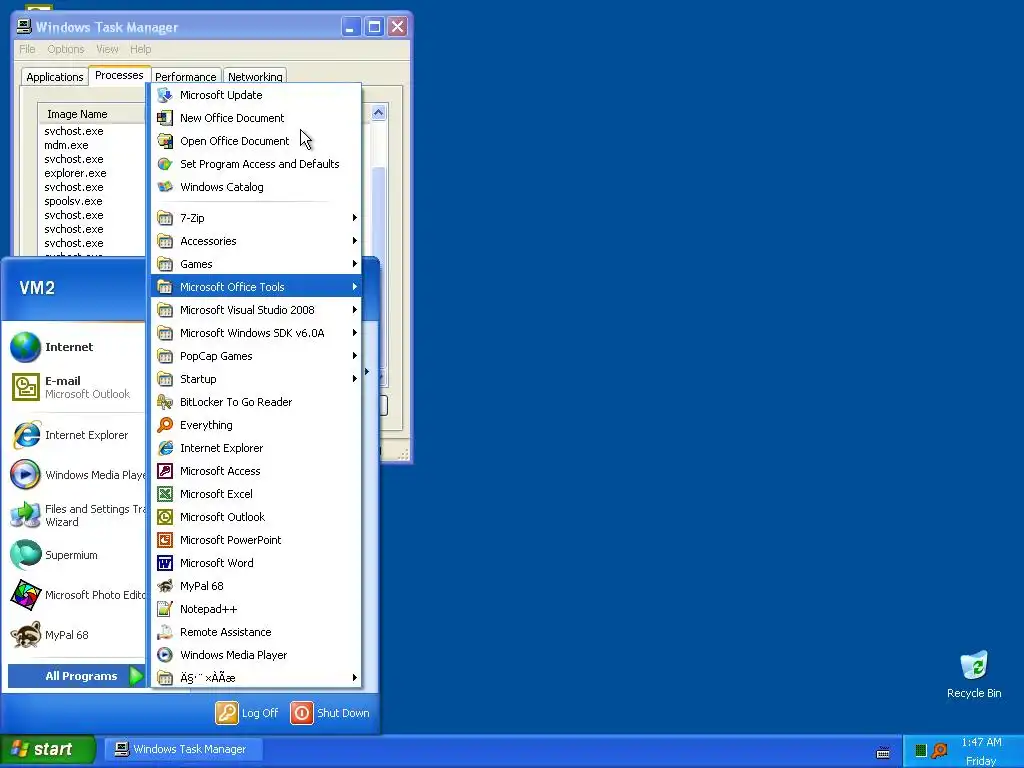Image resolution: width=1024 pixels, height=768 pixels.
Task: Expand Microsoft Windows SDK v6.0A folder
Action: point(255,333)
